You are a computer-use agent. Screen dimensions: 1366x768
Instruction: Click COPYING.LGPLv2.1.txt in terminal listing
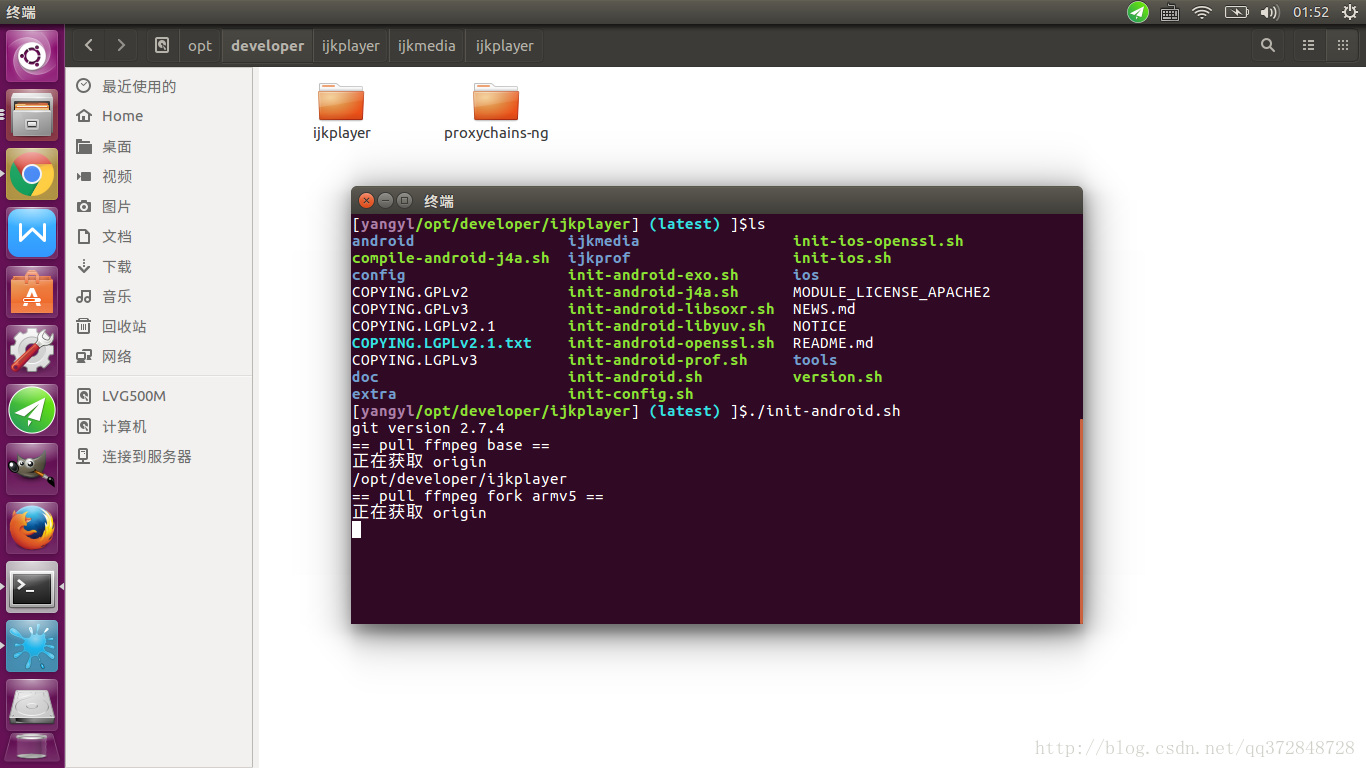tap(442, 343)
